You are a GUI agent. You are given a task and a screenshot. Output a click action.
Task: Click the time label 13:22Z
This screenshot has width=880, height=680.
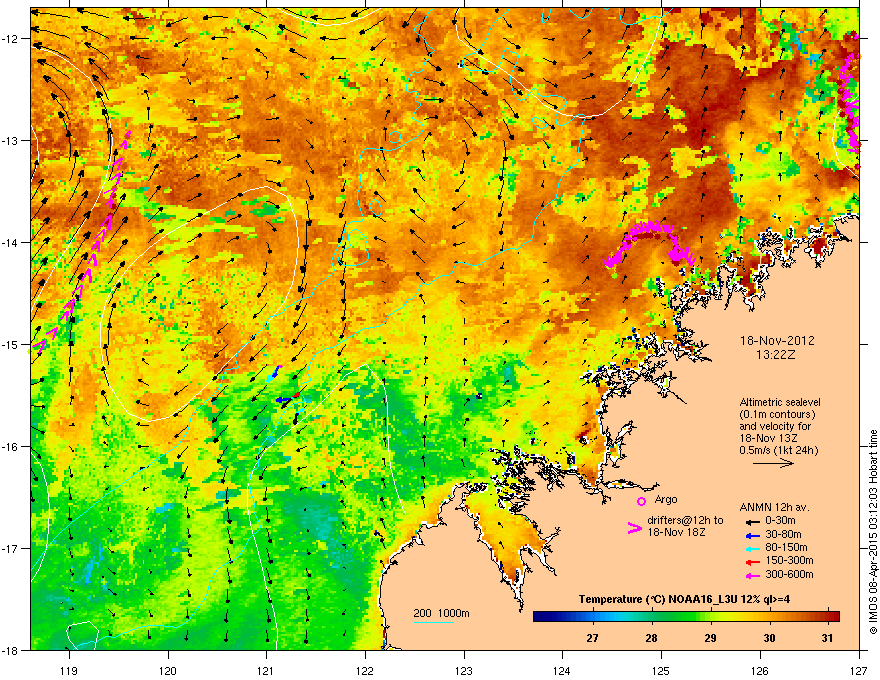(776, 355)
